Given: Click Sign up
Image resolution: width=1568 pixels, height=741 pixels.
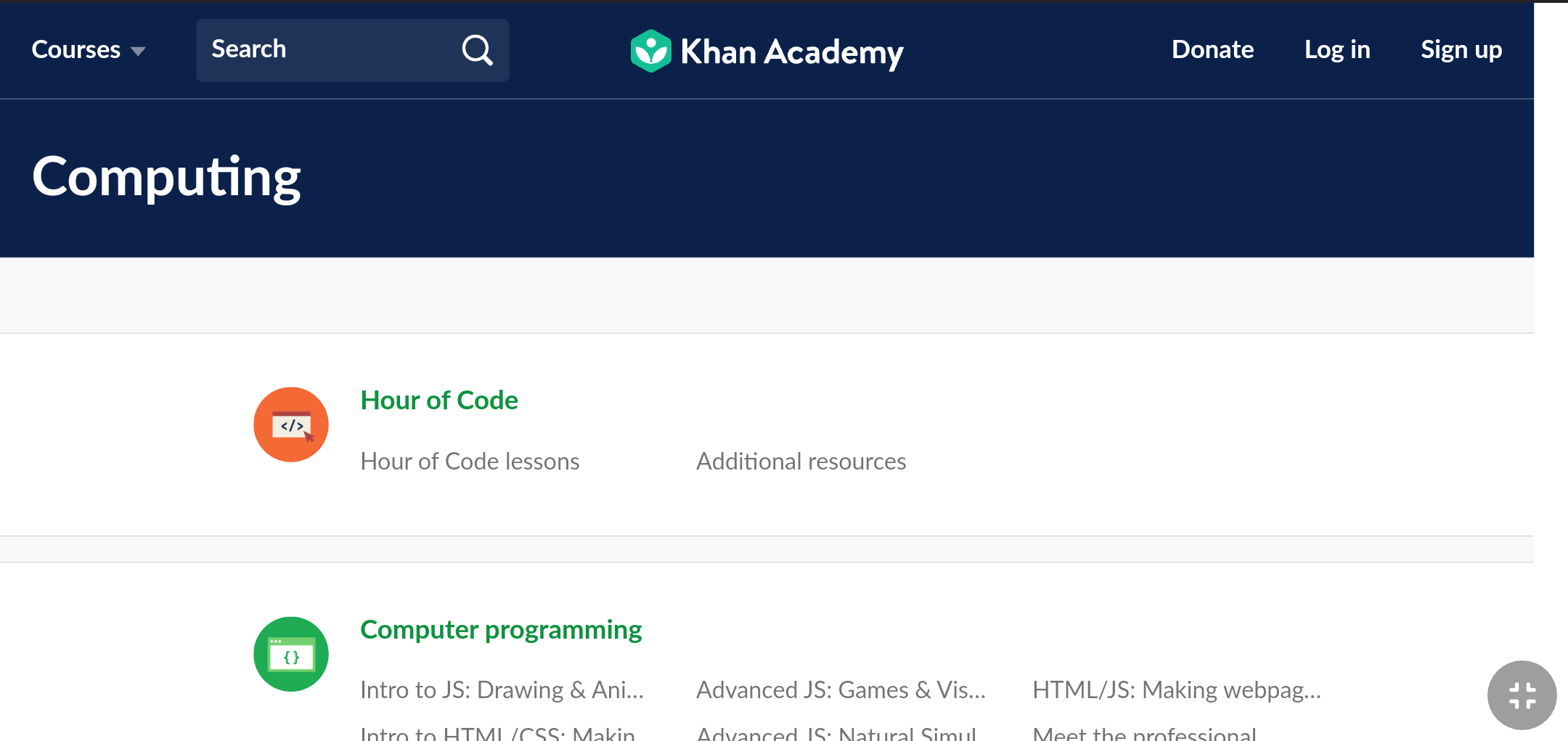Looking at the screenshot, I should click(1461, 49).
